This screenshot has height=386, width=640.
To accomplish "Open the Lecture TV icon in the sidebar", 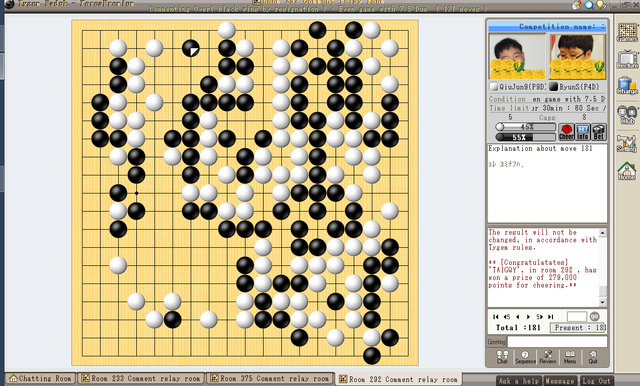I will (x=627, y=60).
